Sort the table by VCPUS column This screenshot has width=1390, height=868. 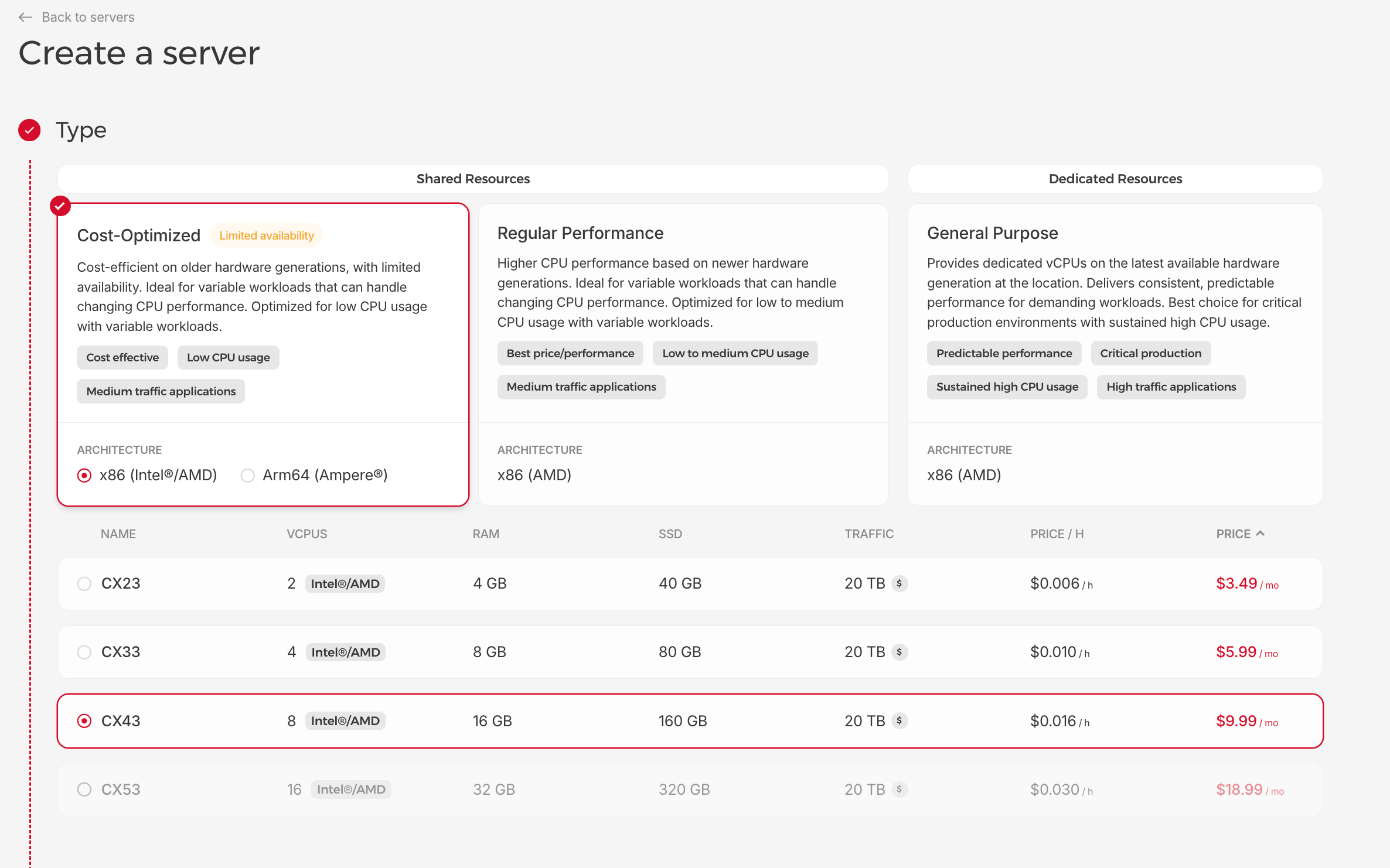point(306,534)
